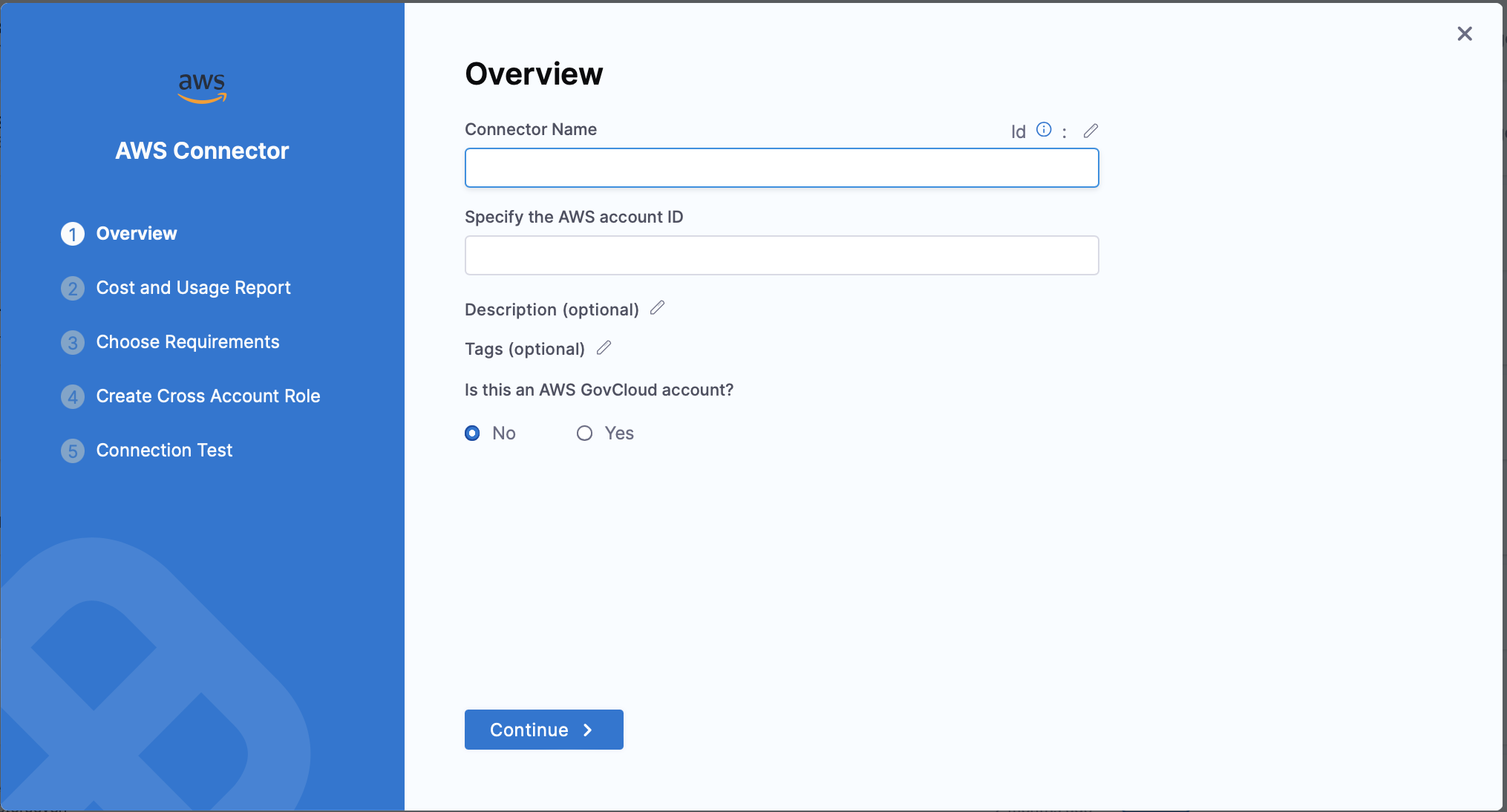Click the AWS logo icon
Image resolution: width=1507 pixels, height=812 pixels.
(202, 88)
